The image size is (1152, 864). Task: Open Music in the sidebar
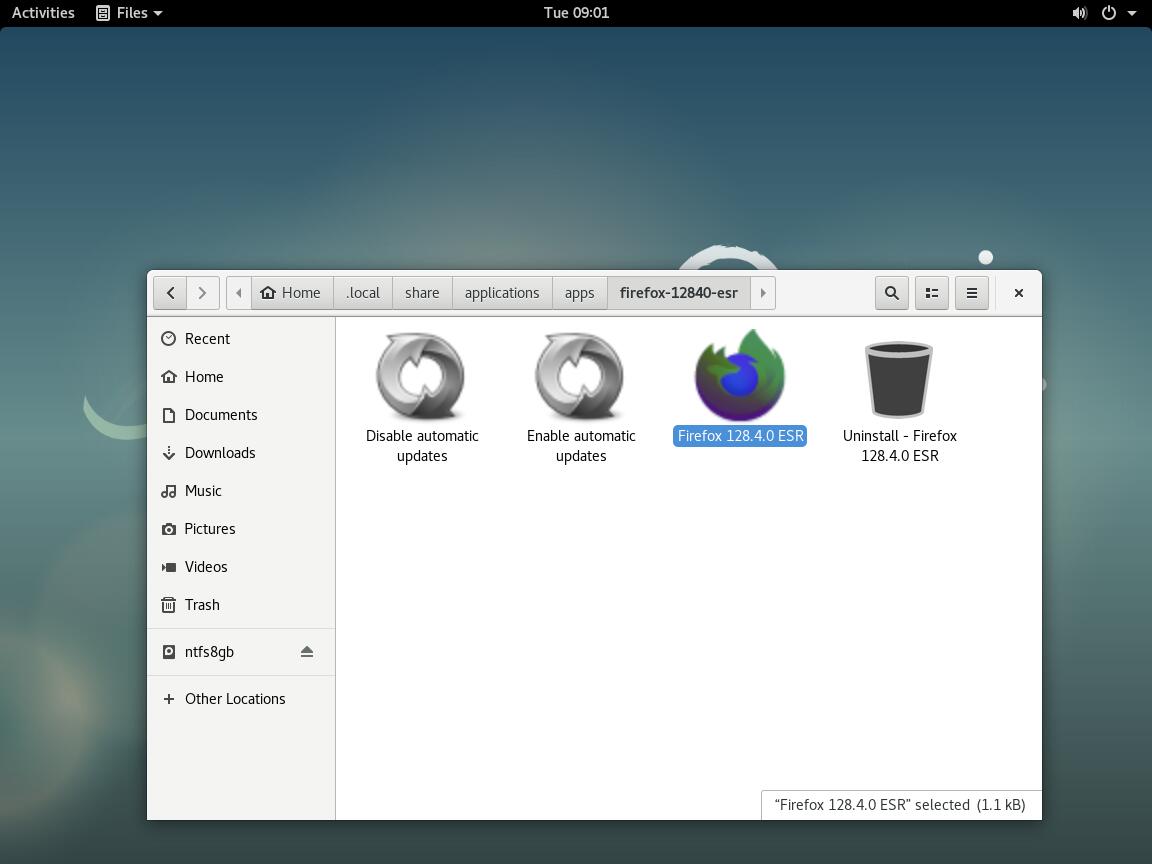point(241,491)
